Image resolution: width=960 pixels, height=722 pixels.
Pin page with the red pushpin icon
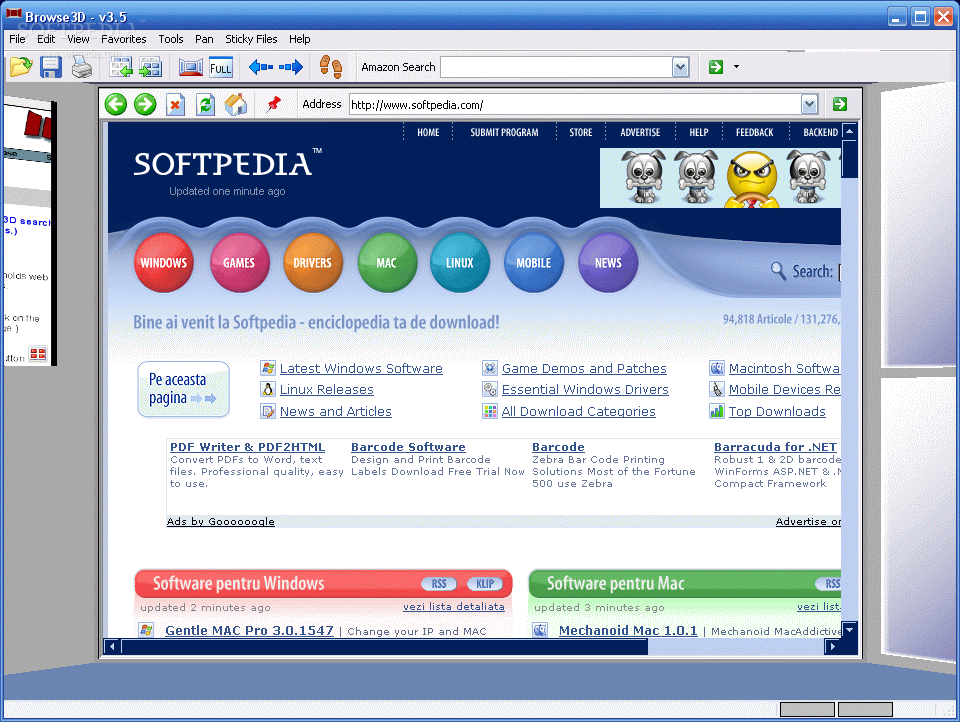pos(274,103)
